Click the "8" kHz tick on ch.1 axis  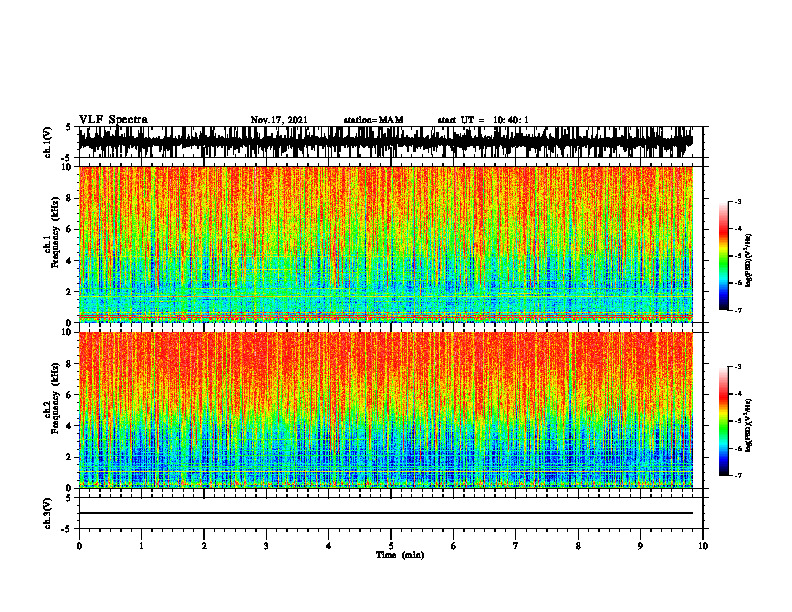click(x=69, y=198)
